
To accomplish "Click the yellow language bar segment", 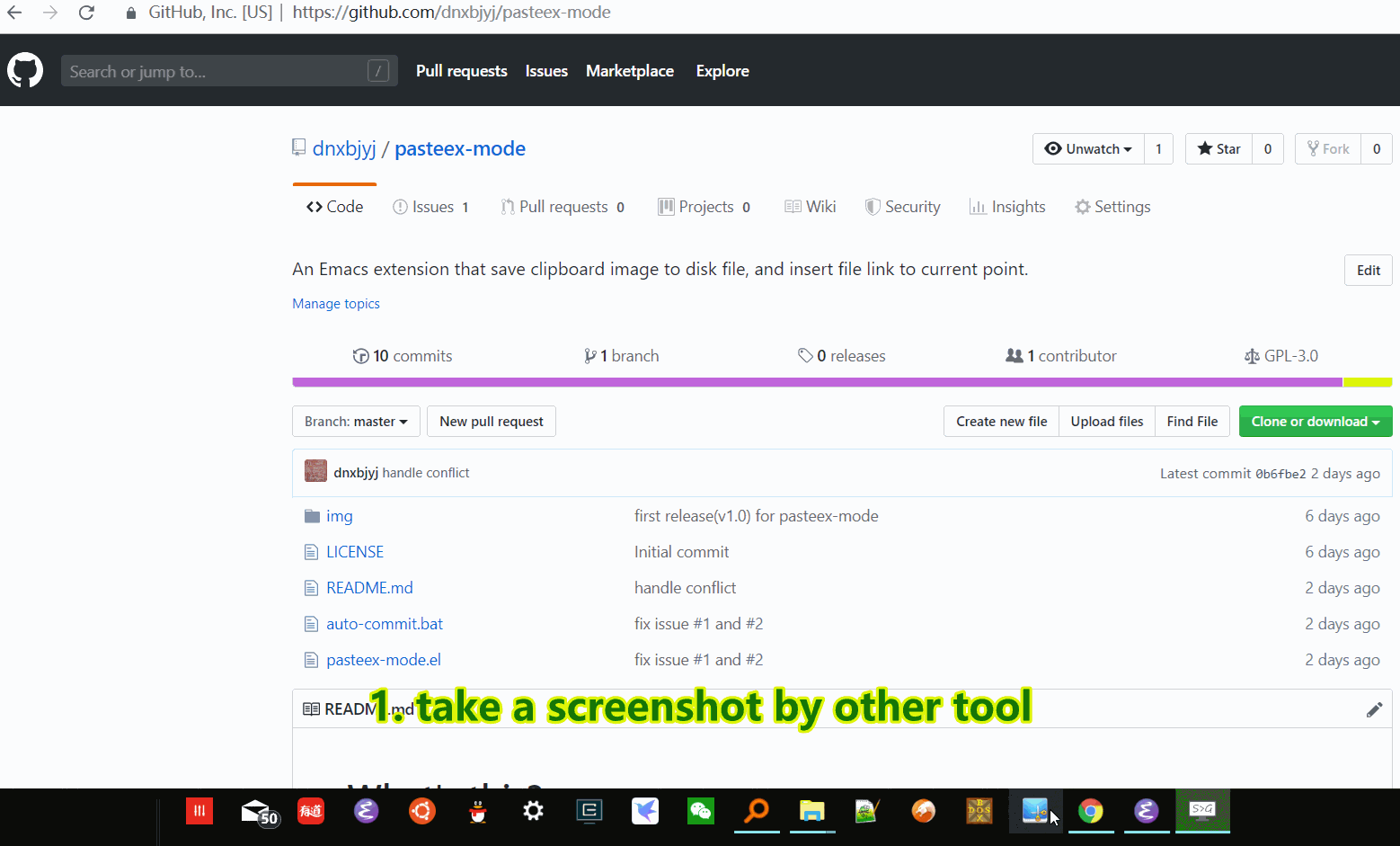I will (x=1368, y=382).
